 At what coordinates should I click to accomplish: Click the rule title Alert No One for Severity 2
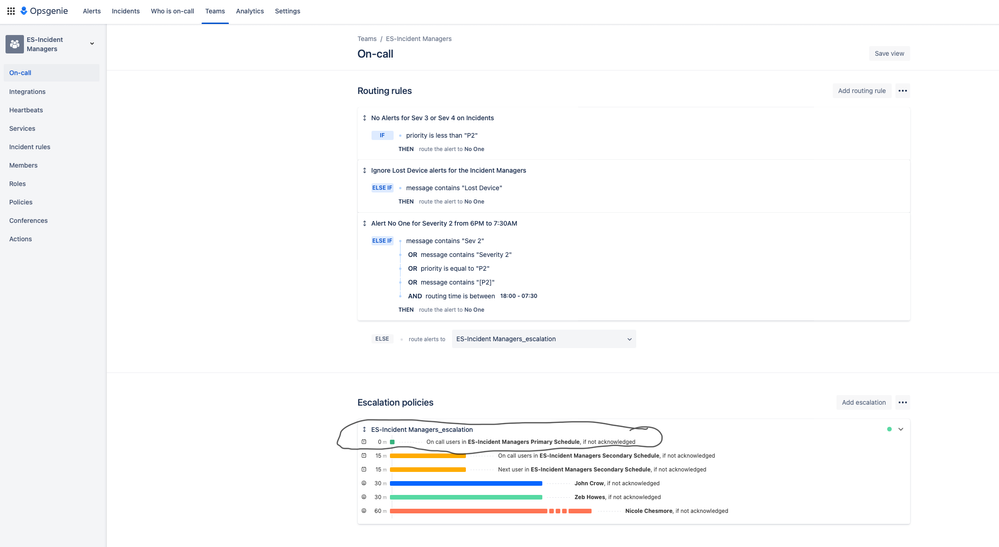tap(444, 224)
